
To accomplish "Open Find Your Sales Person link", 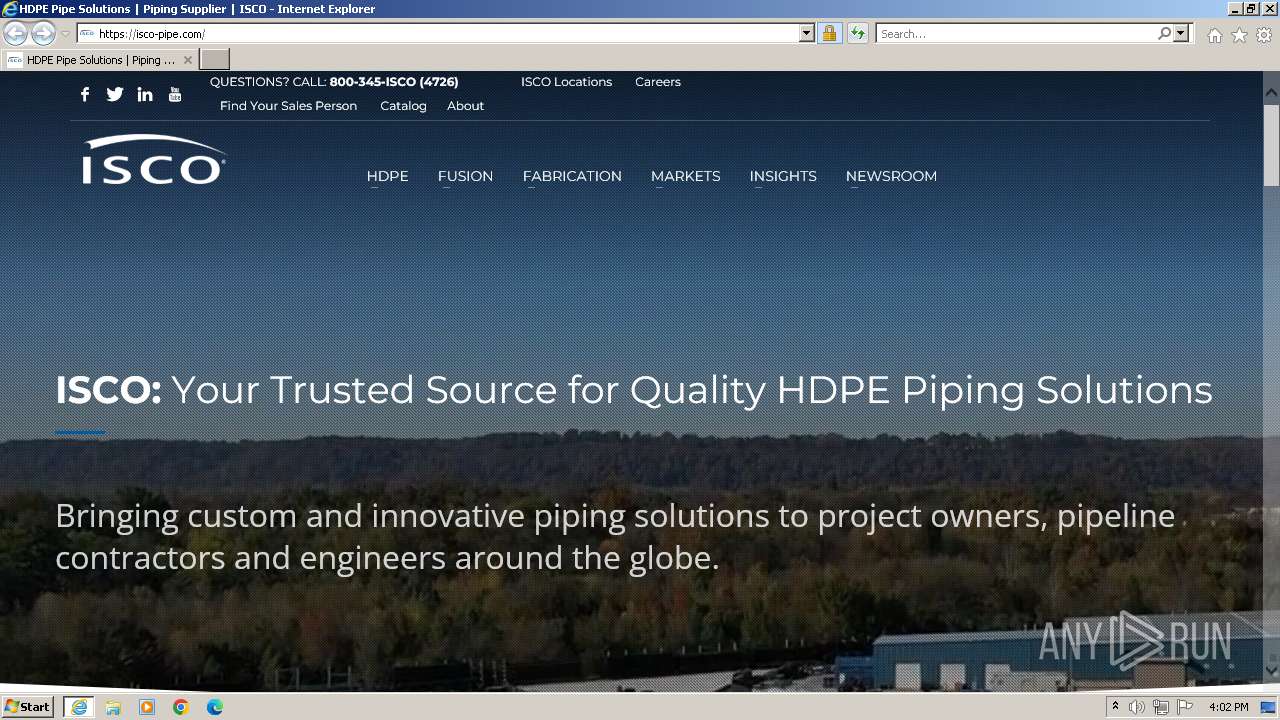I will click(x=288, y=106).
